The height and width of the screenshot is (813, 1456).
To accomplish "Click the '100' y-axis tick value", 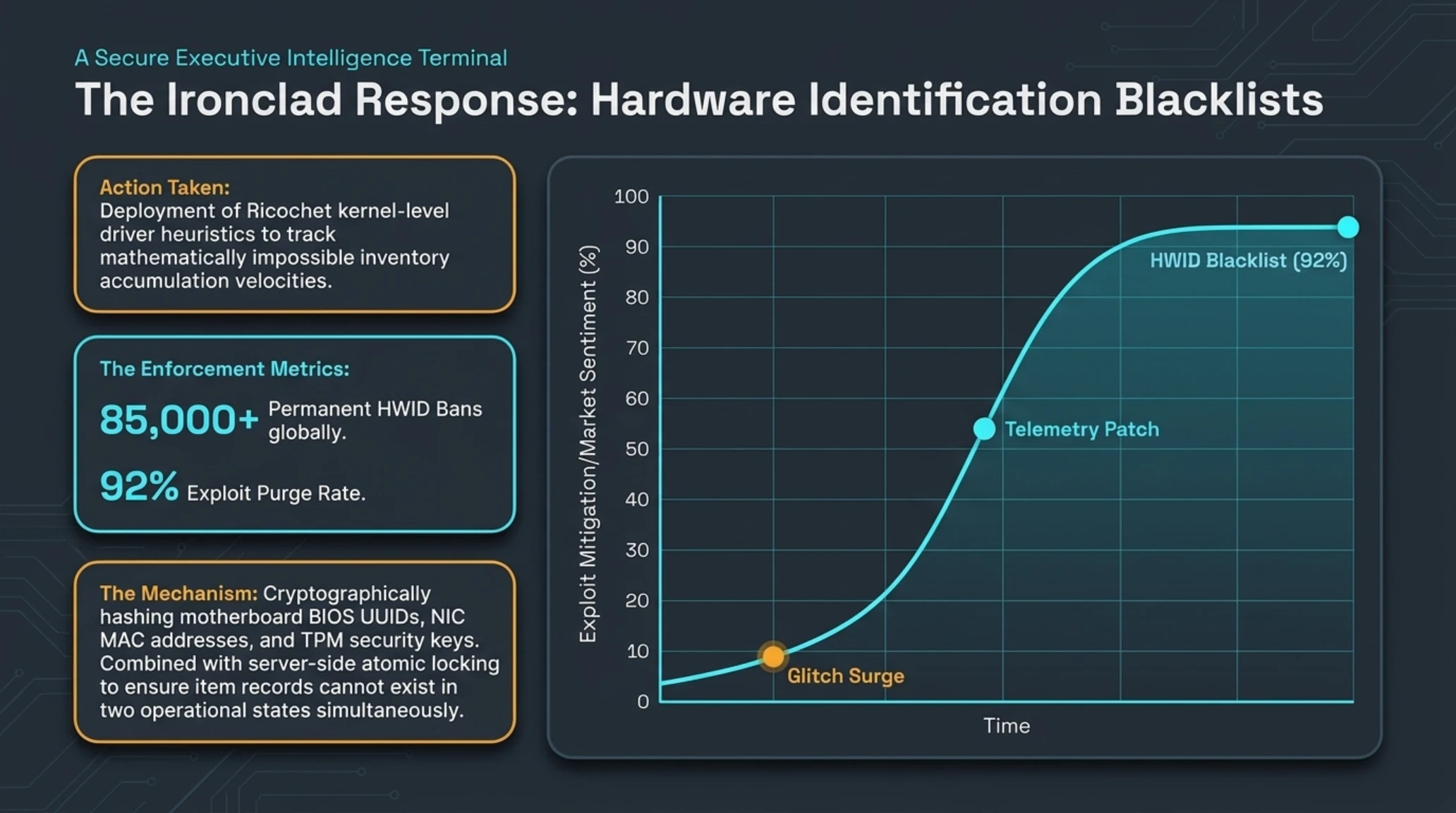I will tap(631, 196).
